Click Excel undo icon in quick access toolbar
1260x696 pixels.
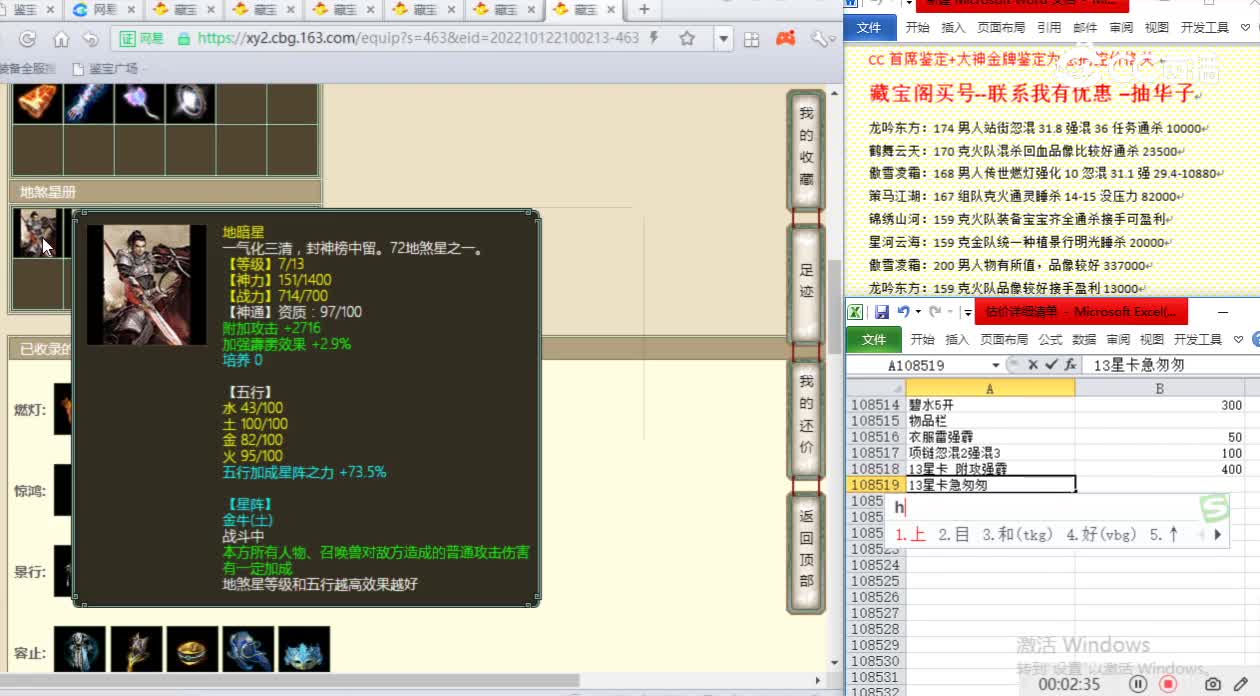(903, 312)
